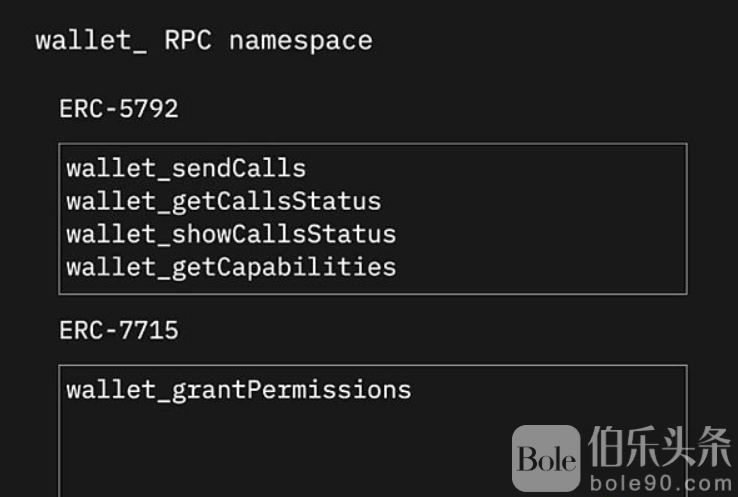Select the wallet_sendCalls line
This screenshot has height=497, width=738.
(x=186, y=168)
